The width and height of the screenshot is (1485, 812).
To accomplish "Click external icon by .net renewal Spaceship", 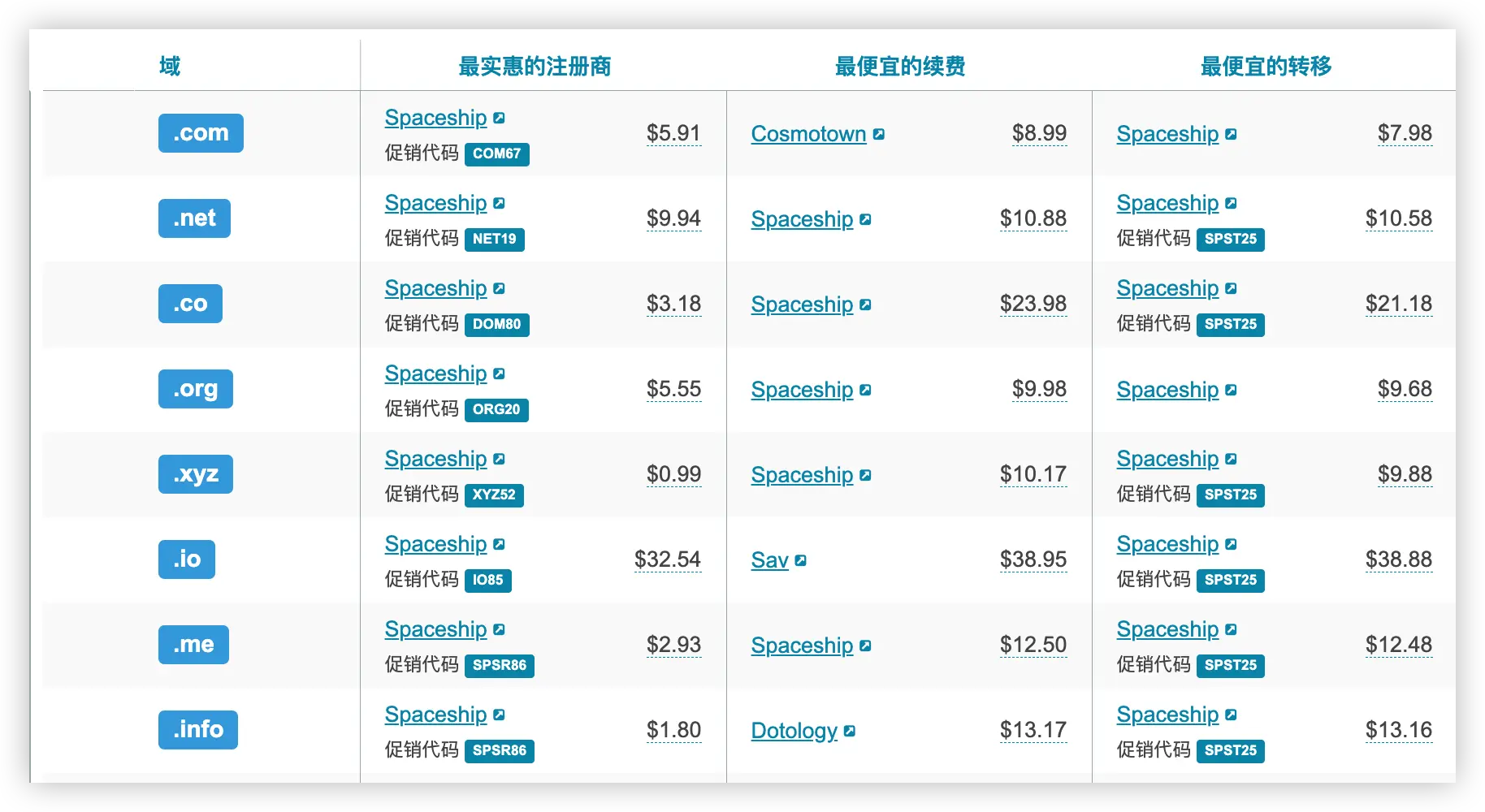I will click(x=865, y=219).
